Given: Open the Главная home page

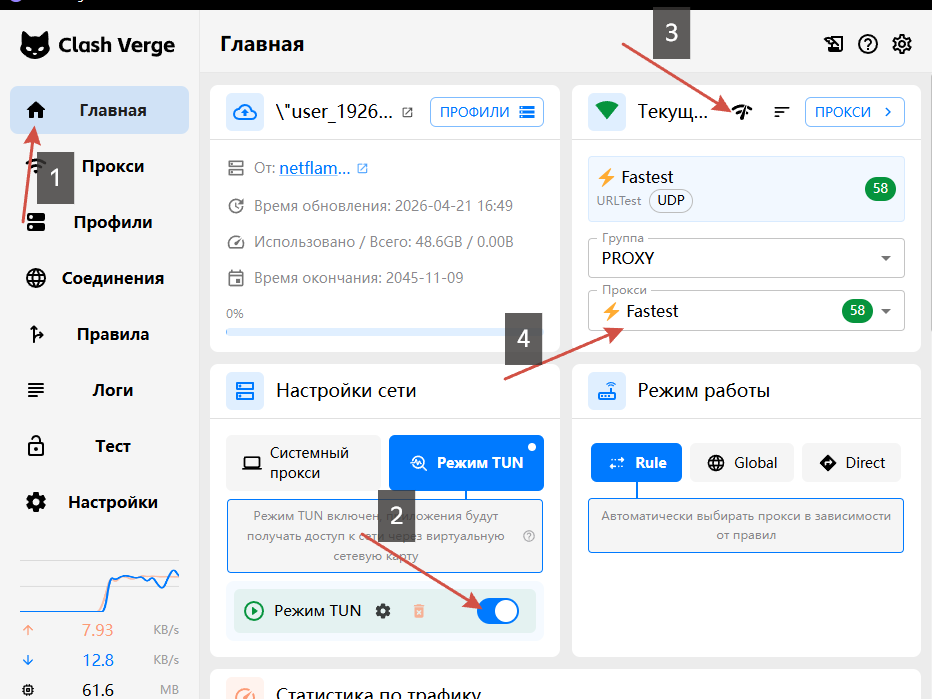Looking at the screenshot, I should 99,110.
